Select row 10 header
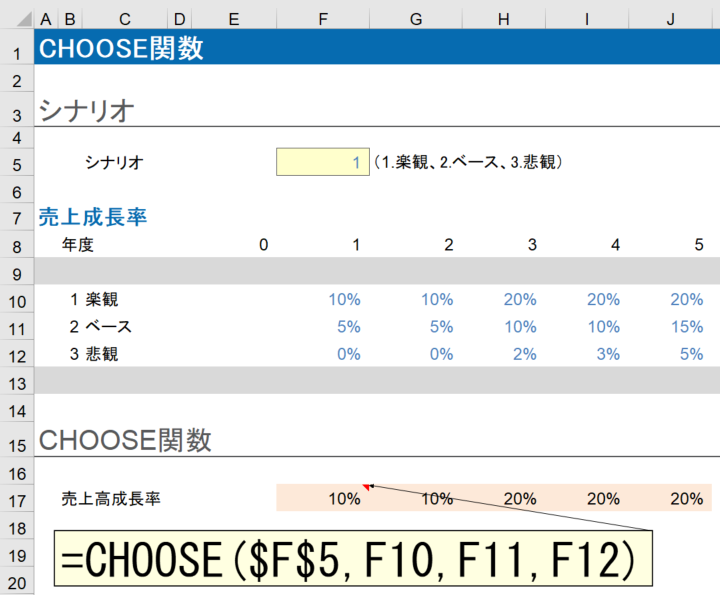Viewport: 720px width, 595px height. pyautogui.click(x=17, y=298)
